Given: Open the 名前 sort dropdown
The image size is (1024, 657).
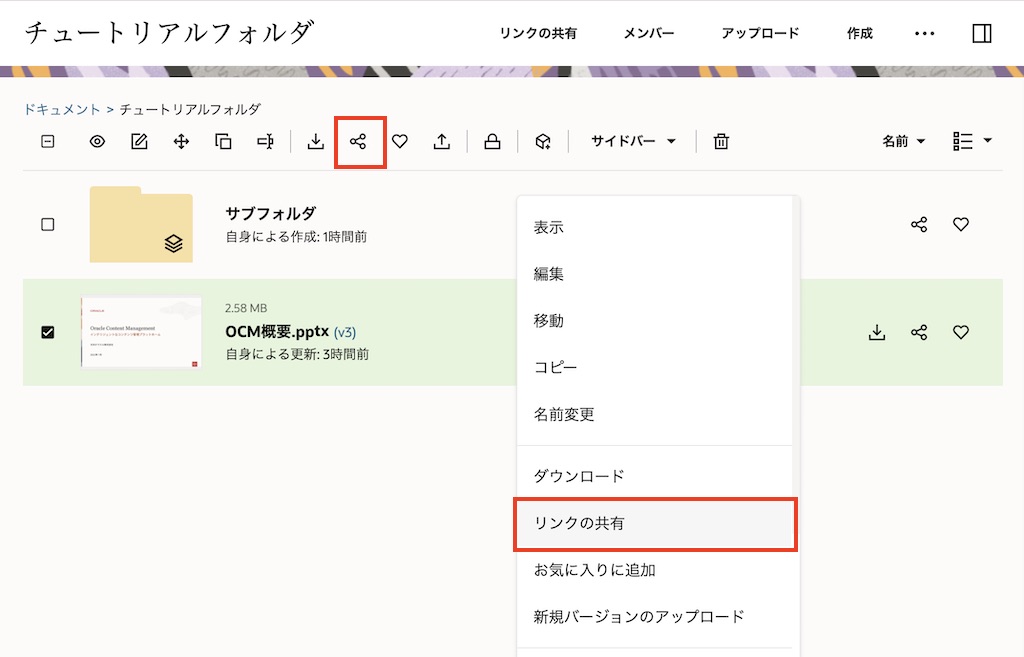Looking at the screenshot, I should 901,141.
